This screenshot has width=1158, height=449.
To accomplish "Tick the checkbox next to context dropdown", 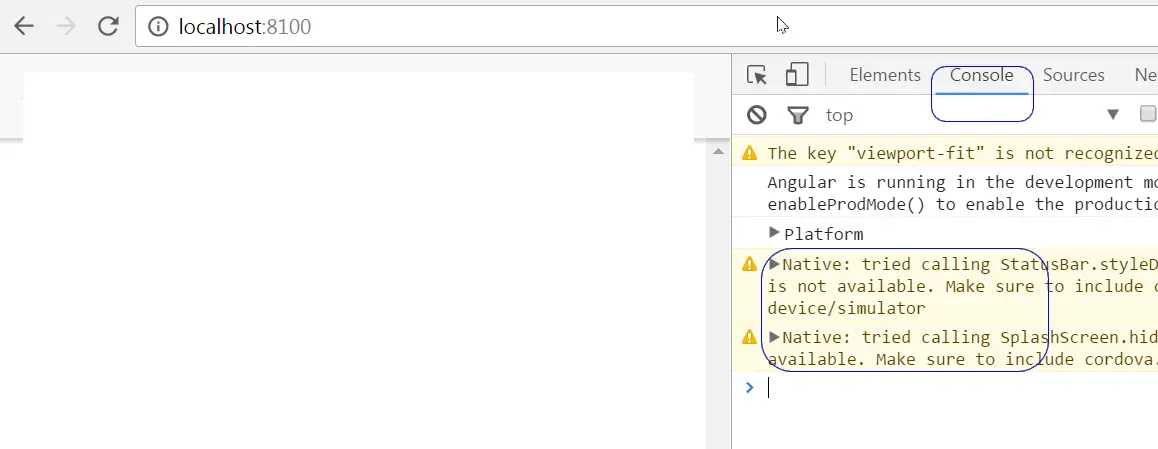I will [1148, 114].
